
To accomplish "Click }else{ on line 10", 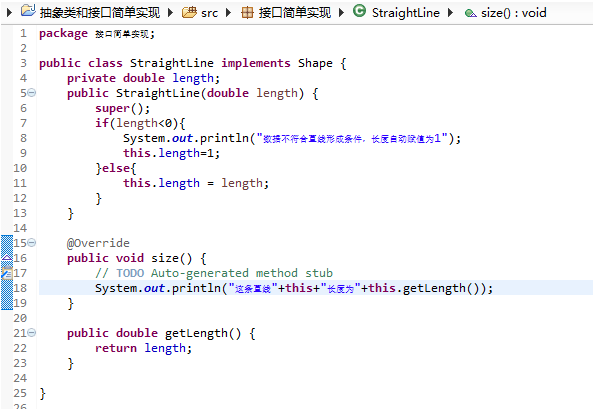I will pyautogui.click(x=116, y=168).
